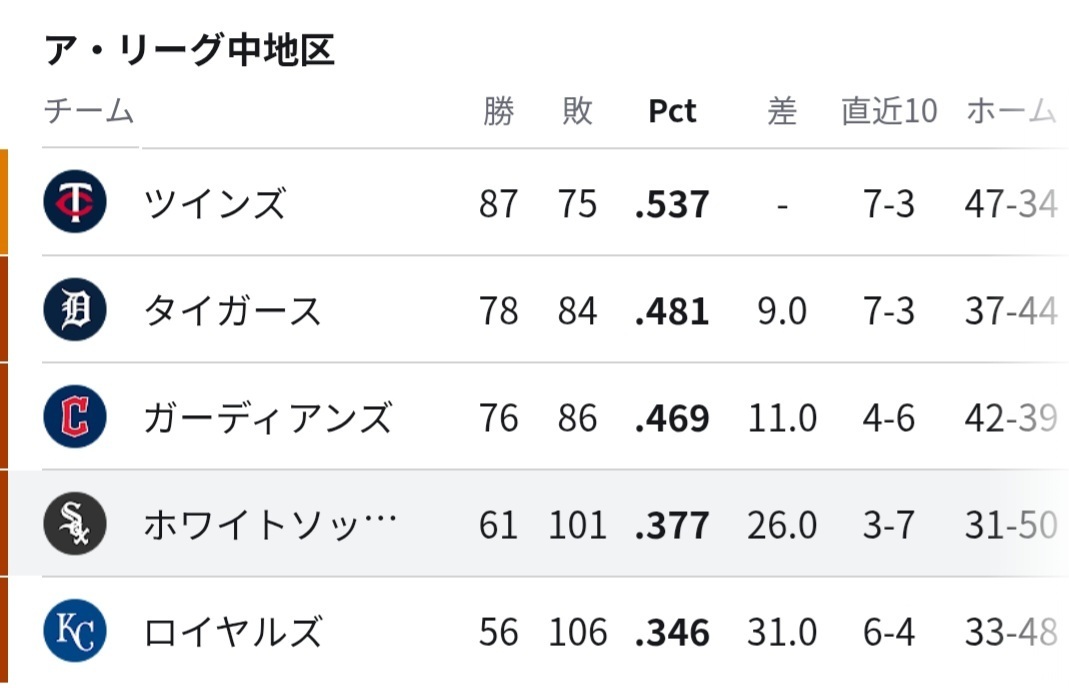The image size is (1069, 688).
Task: Click the ア・リーグ中地区 division heading
Action: [190, 50]
